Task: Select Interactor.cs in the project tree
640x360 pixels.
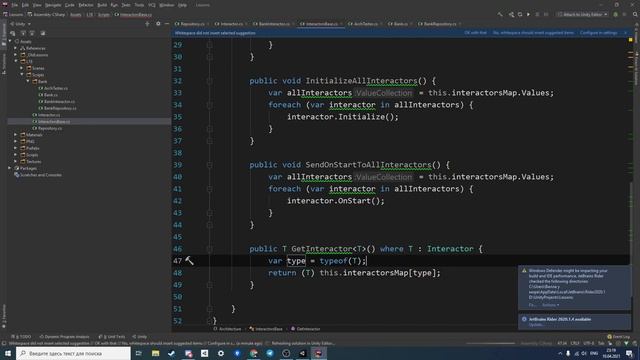Action: coord(49,115)
